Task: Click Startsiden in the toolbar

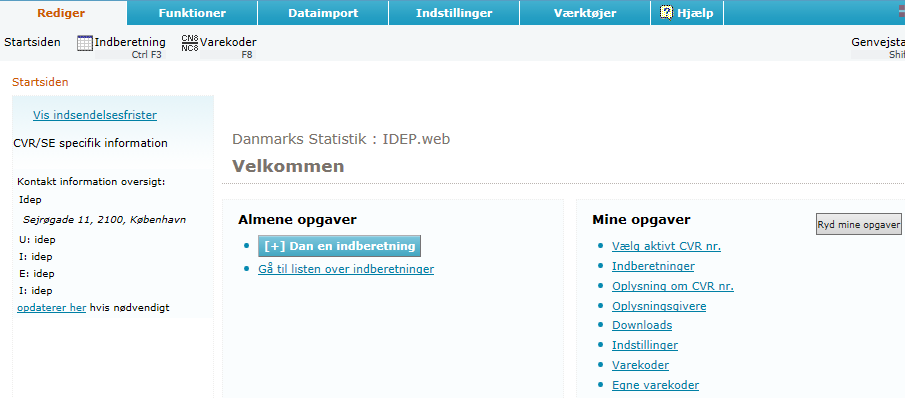Action: pyautogui.click(x=32, y=42)
